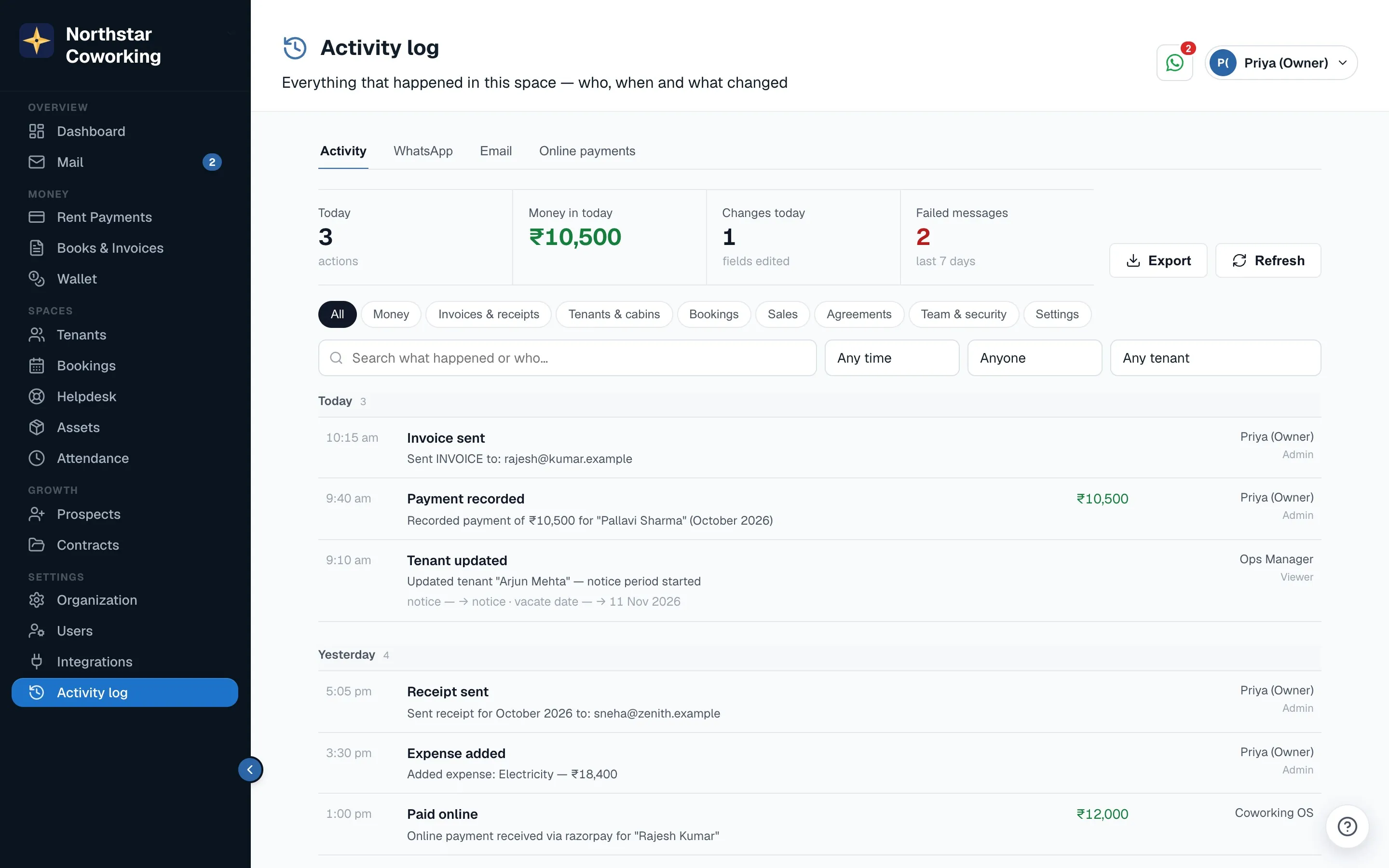Switch to the Online payments tab
Image resolution: width=1389 pixels, height=868 pixels.
[587, 151]
